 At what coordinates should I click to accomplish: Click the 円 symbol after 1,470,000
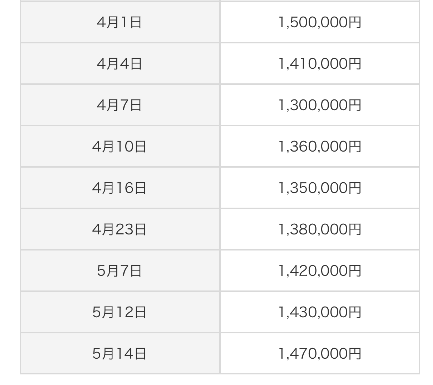coord(355,354)
